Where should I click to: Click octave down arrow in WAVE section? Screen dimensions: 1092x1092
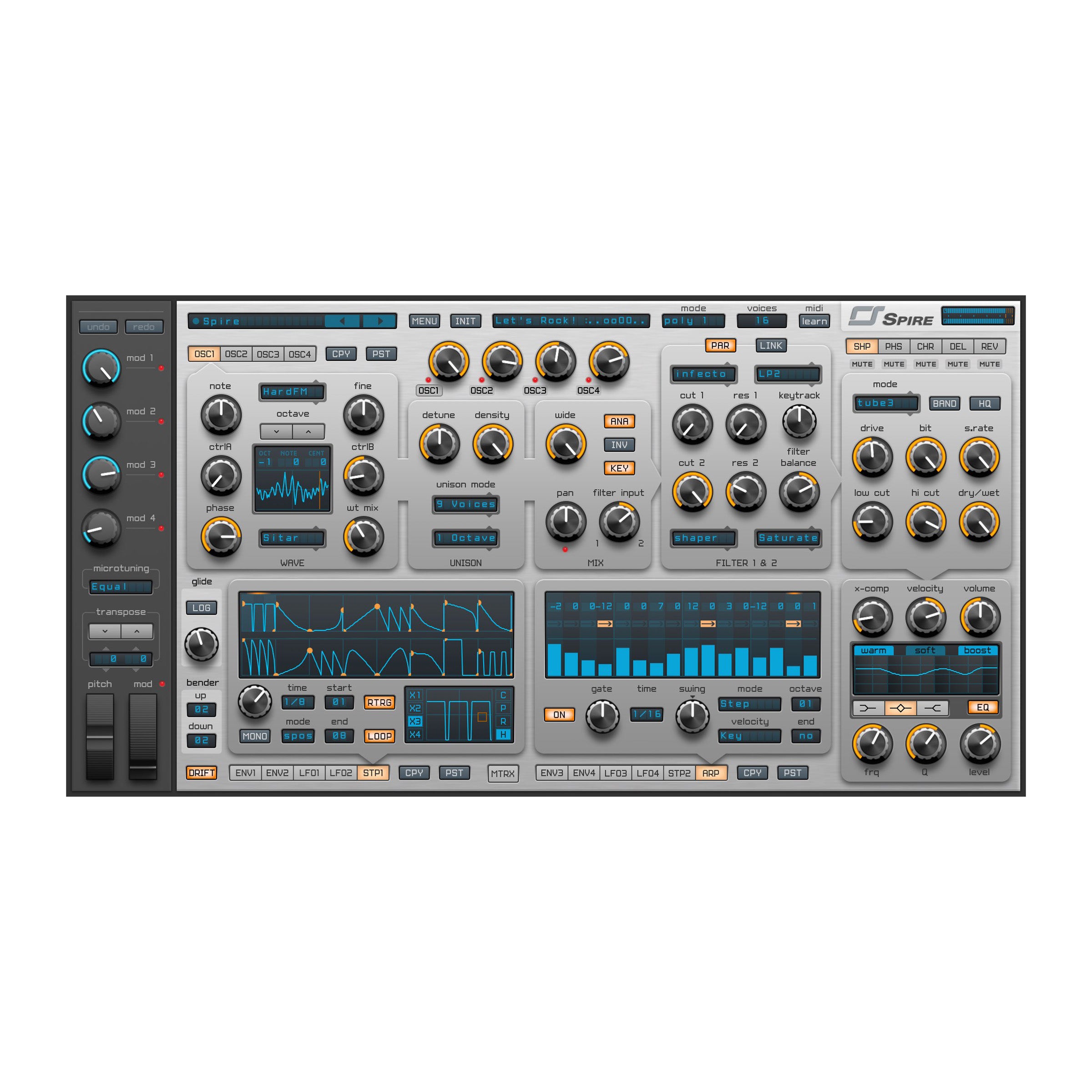pyautogui.click(x=276, y=431)
